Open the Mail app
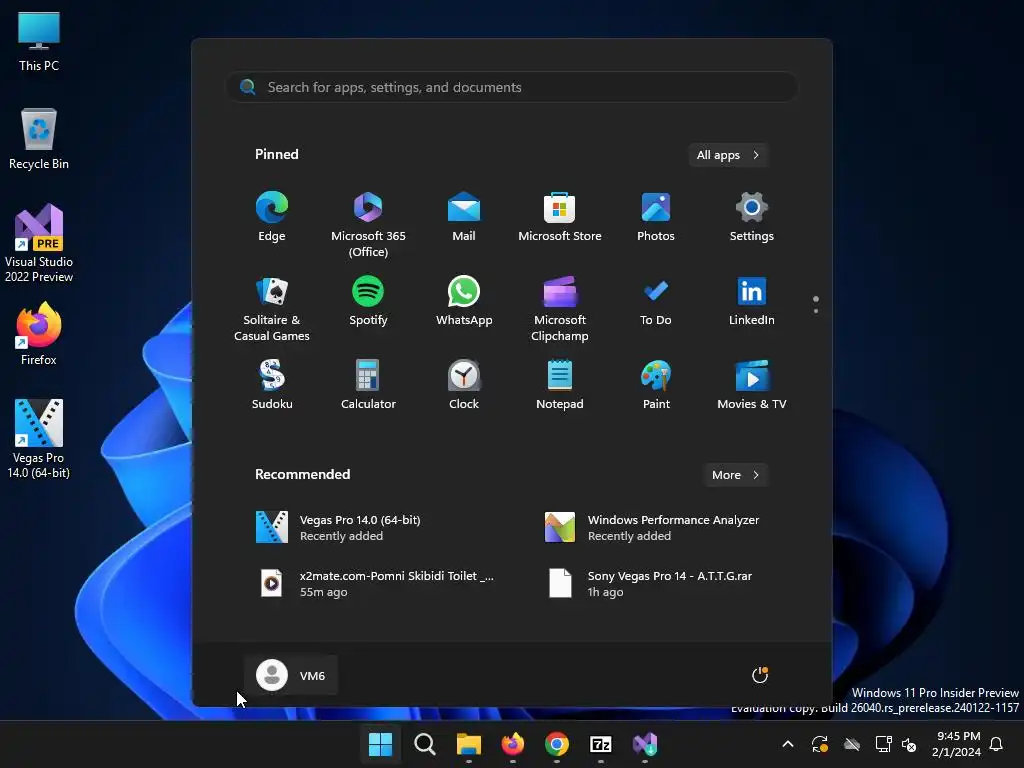The height and width of the screenshot is (768, 1024). 464,217
